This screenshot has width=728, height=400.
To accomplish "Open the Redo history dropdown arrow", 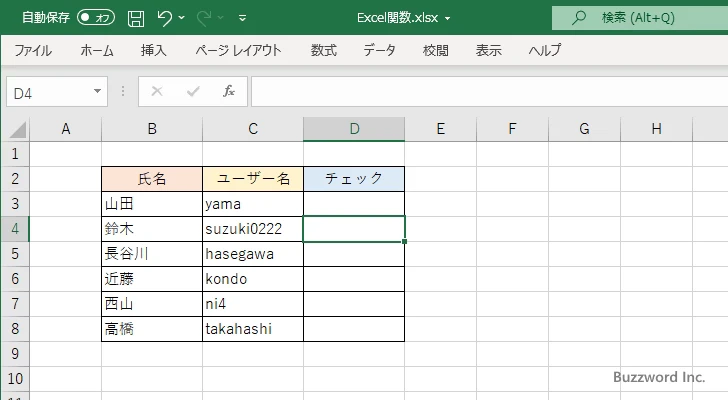I will (221, 18).
